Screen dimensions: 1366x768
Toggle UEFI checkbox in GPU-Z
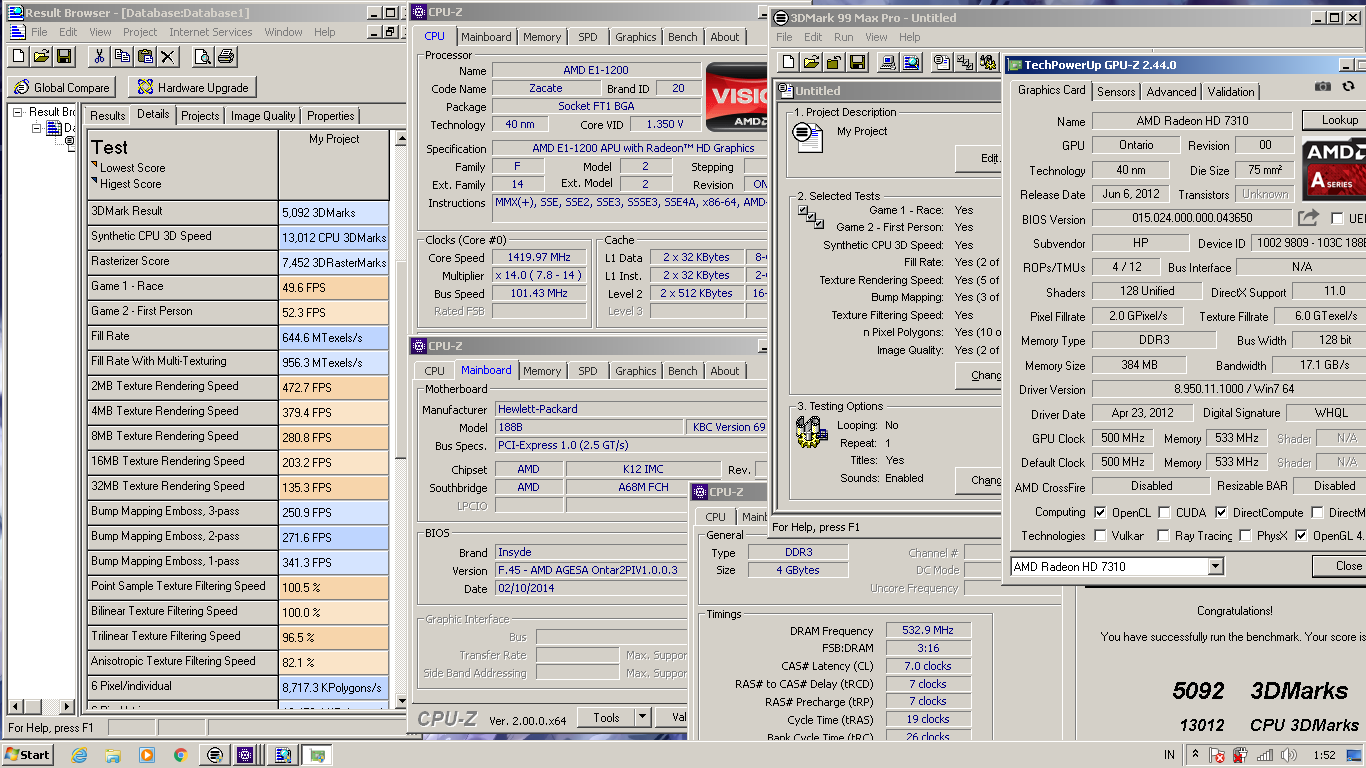(1336, 219)
